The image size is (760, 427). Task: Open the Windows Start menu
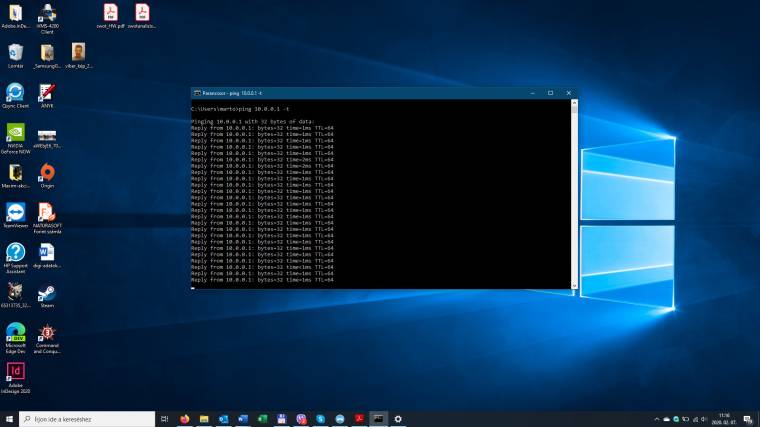tap(9, 419)
